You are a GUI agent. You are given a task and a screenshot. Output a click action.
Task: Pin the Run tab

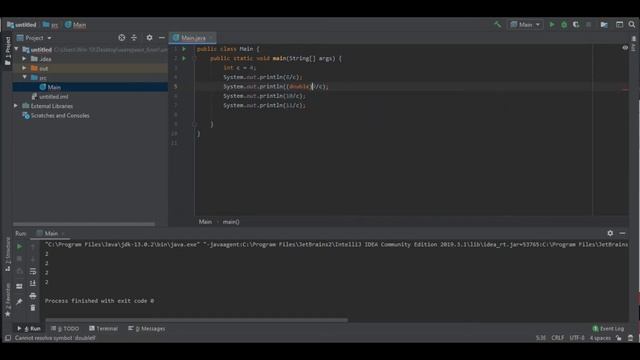19,302
